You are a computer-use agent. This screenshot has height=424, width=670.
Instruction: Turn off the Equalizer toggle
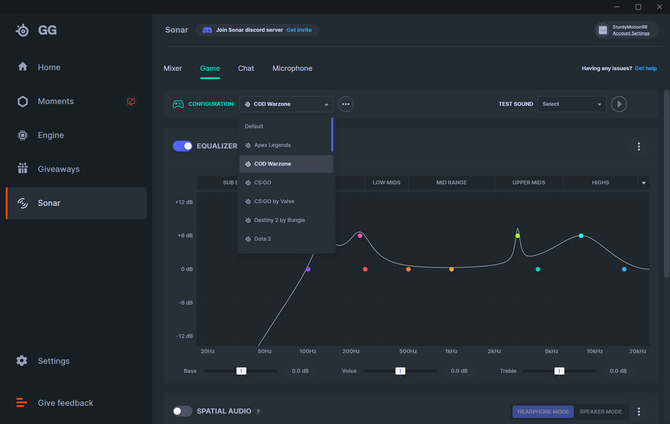point(182,146)
